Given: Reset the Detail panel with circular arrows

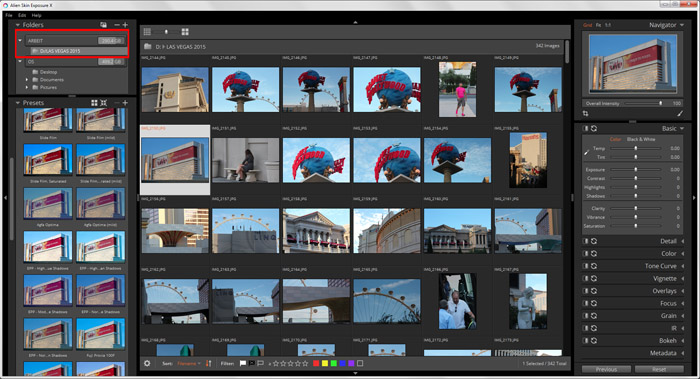Looking at the screenshot, I should 594,241.
